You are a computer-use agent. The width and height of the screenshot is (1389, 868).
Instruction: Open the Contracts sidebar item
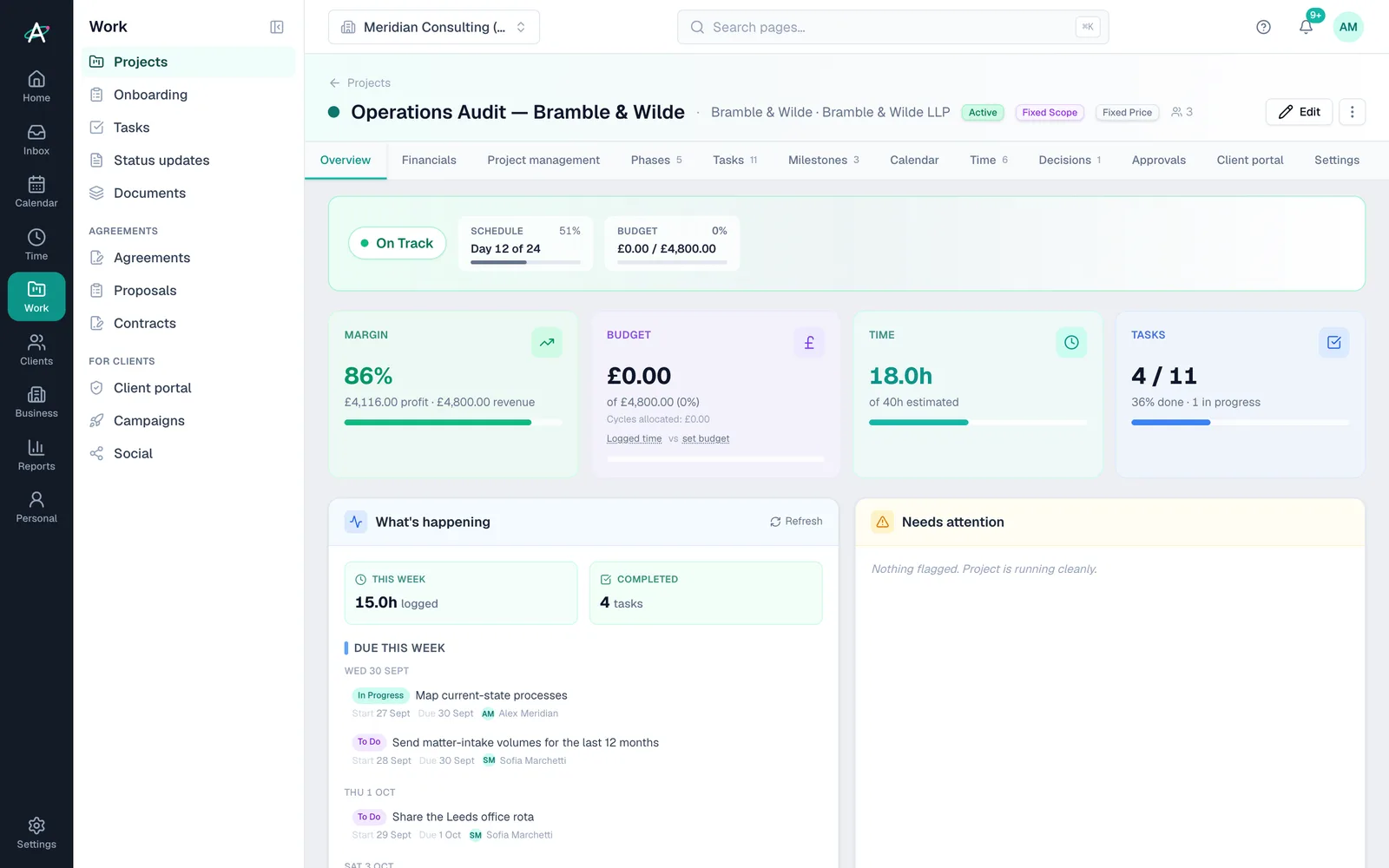point(188,324)
